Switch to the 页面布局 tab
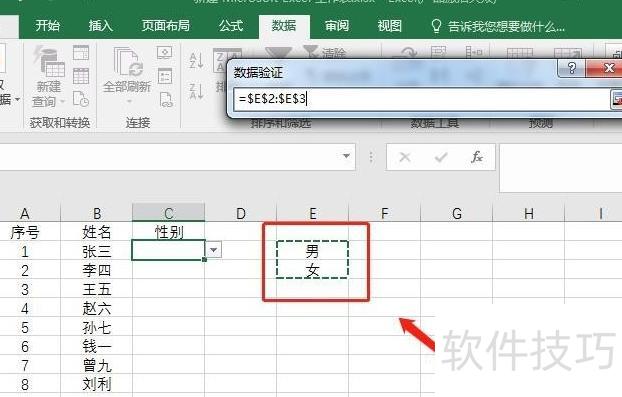The width and height of the screenshot is (622, 397). (165, 26)
